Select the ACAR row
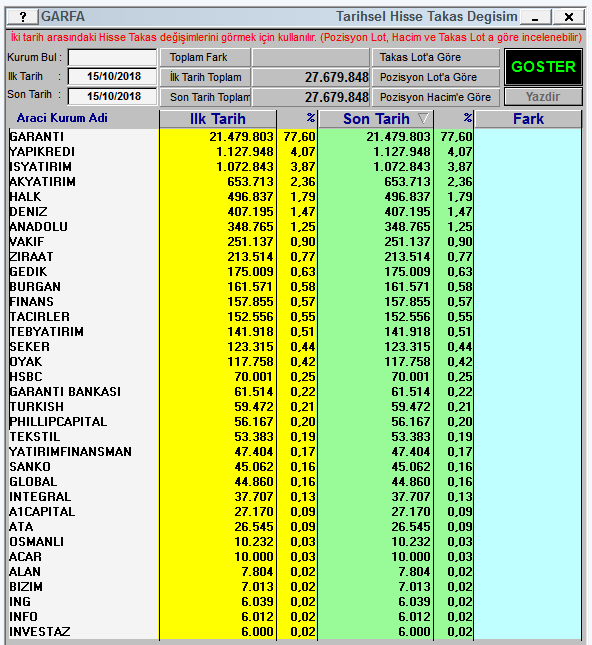592x645 pixels. coord(295,557)
